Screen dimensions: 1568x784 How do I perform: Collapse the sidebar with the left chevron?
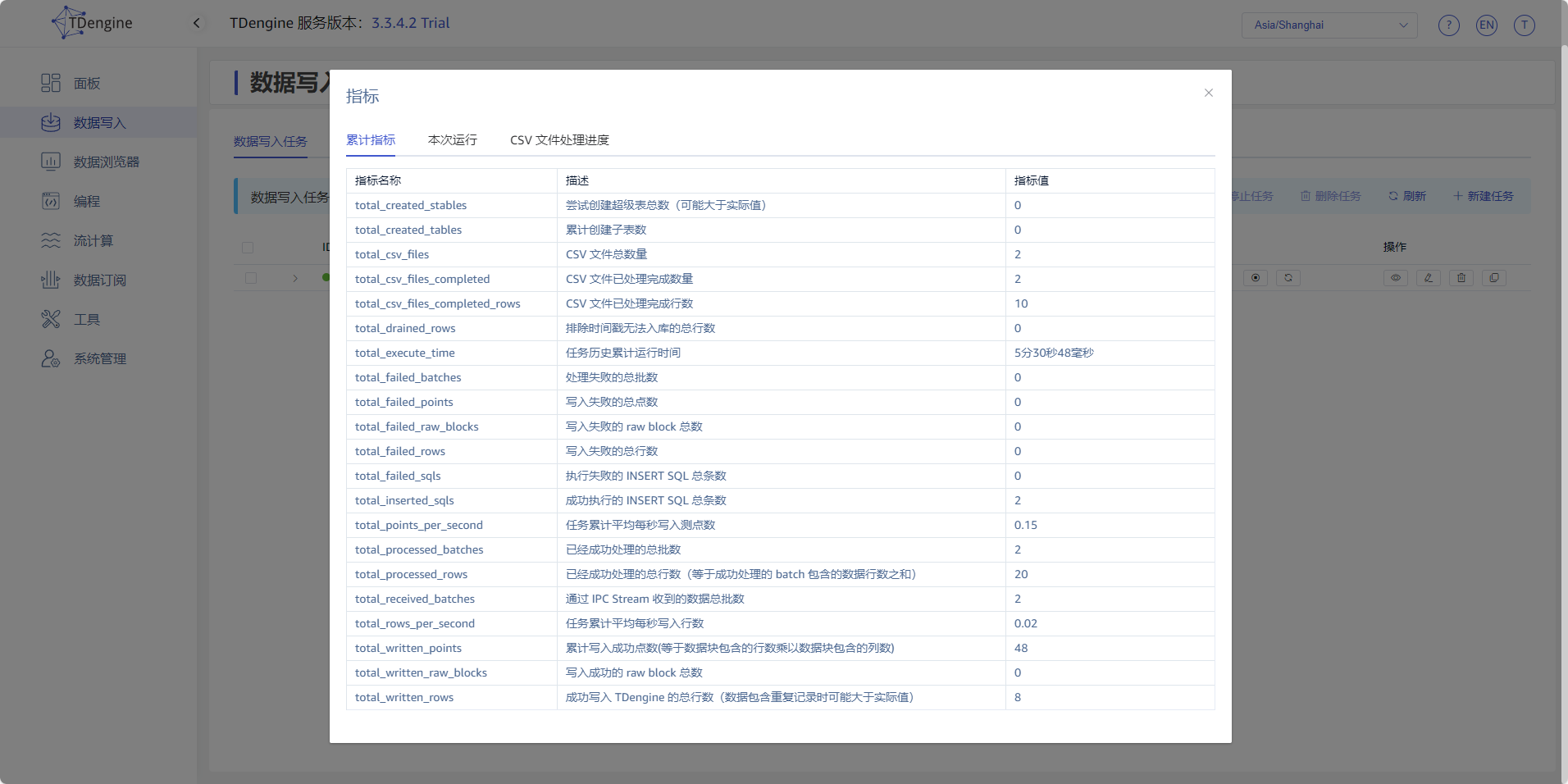tap(197, 23)
